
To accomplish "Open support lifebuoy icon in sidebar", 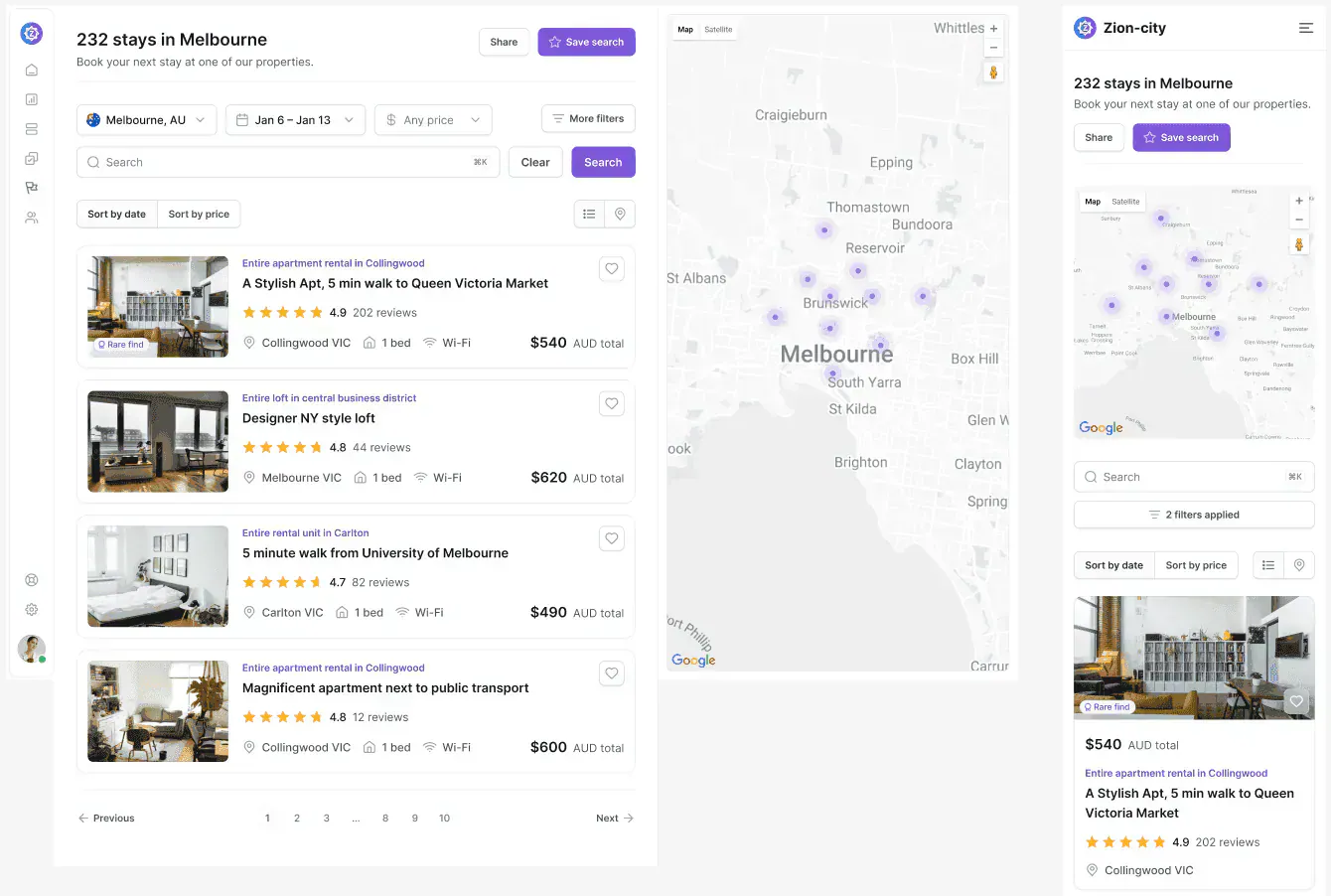I will [x=32, y=580].
